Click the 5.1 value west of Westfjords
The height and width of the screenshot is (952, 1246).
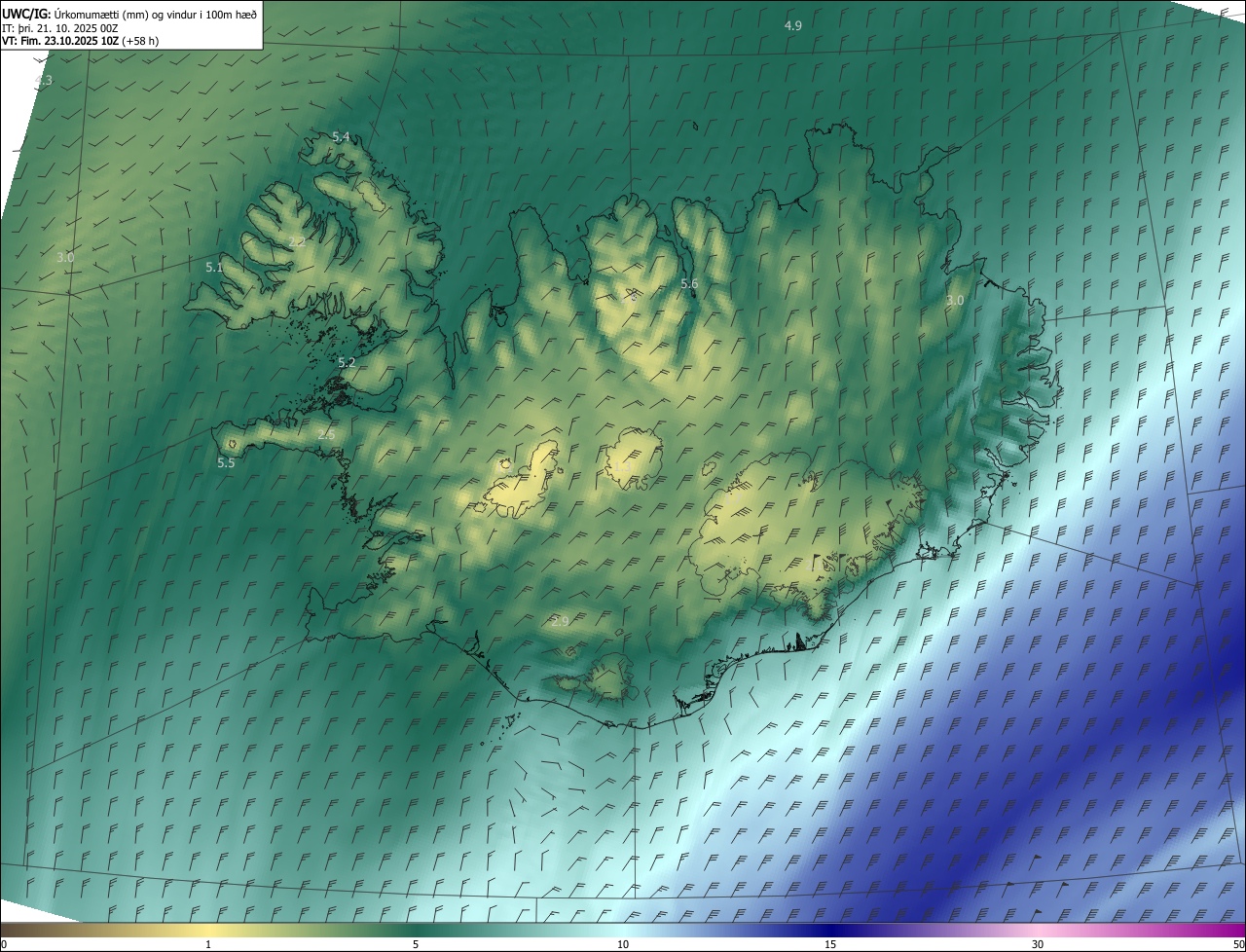point(214,267)
